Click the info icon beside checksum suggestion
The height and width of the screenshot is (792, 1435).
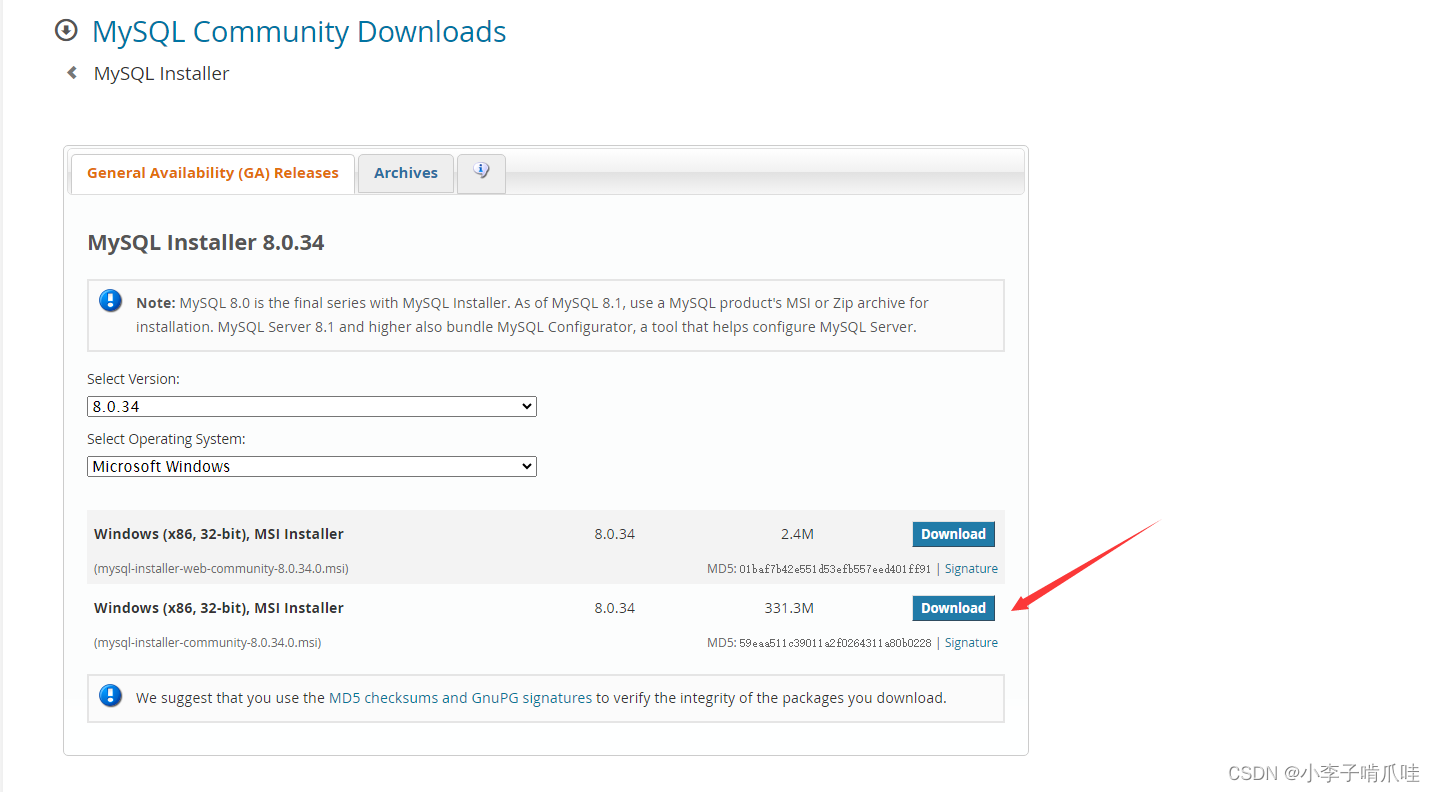click(111, 696)
